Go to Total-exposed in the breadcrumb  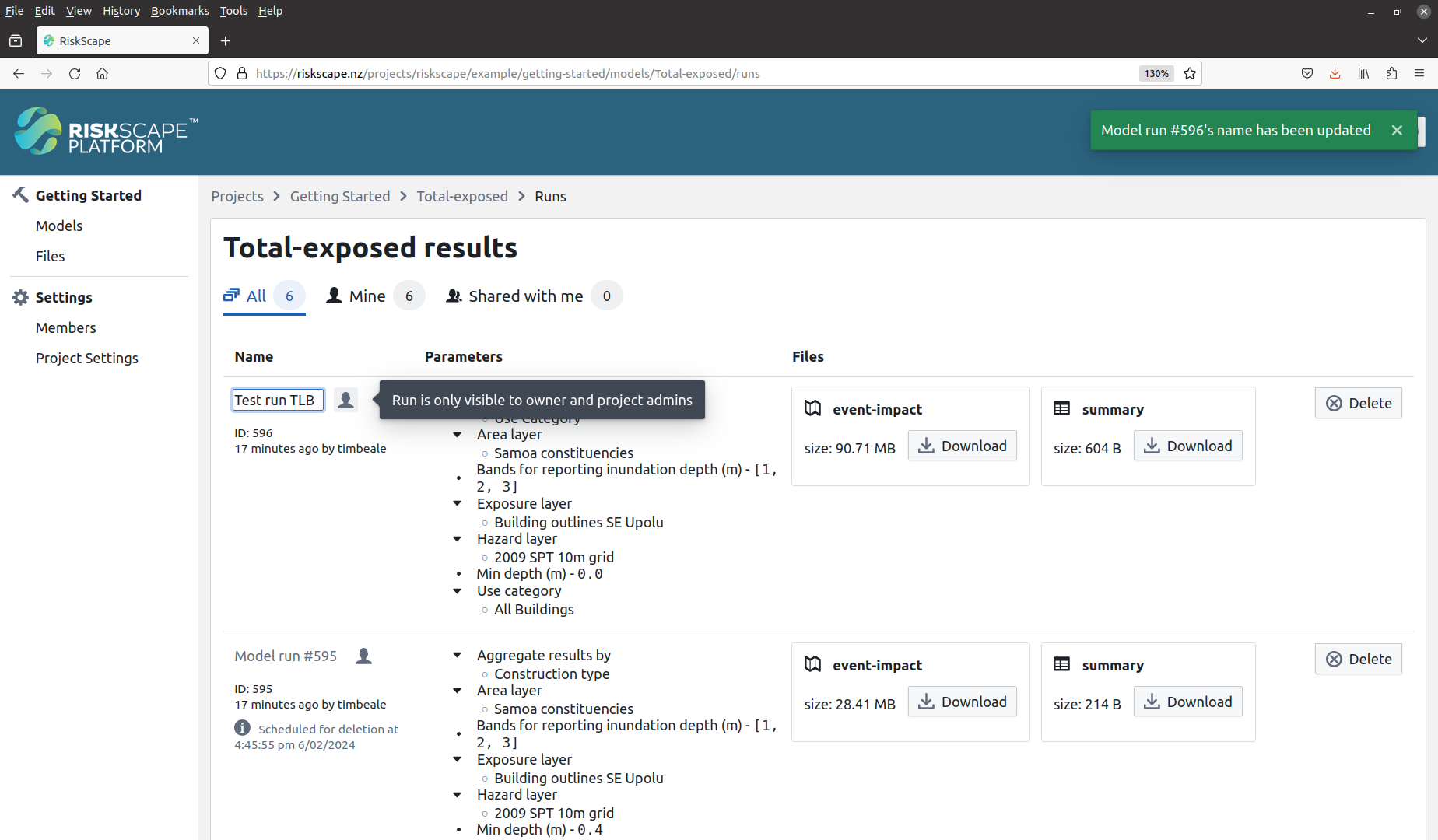coord(462,196)
